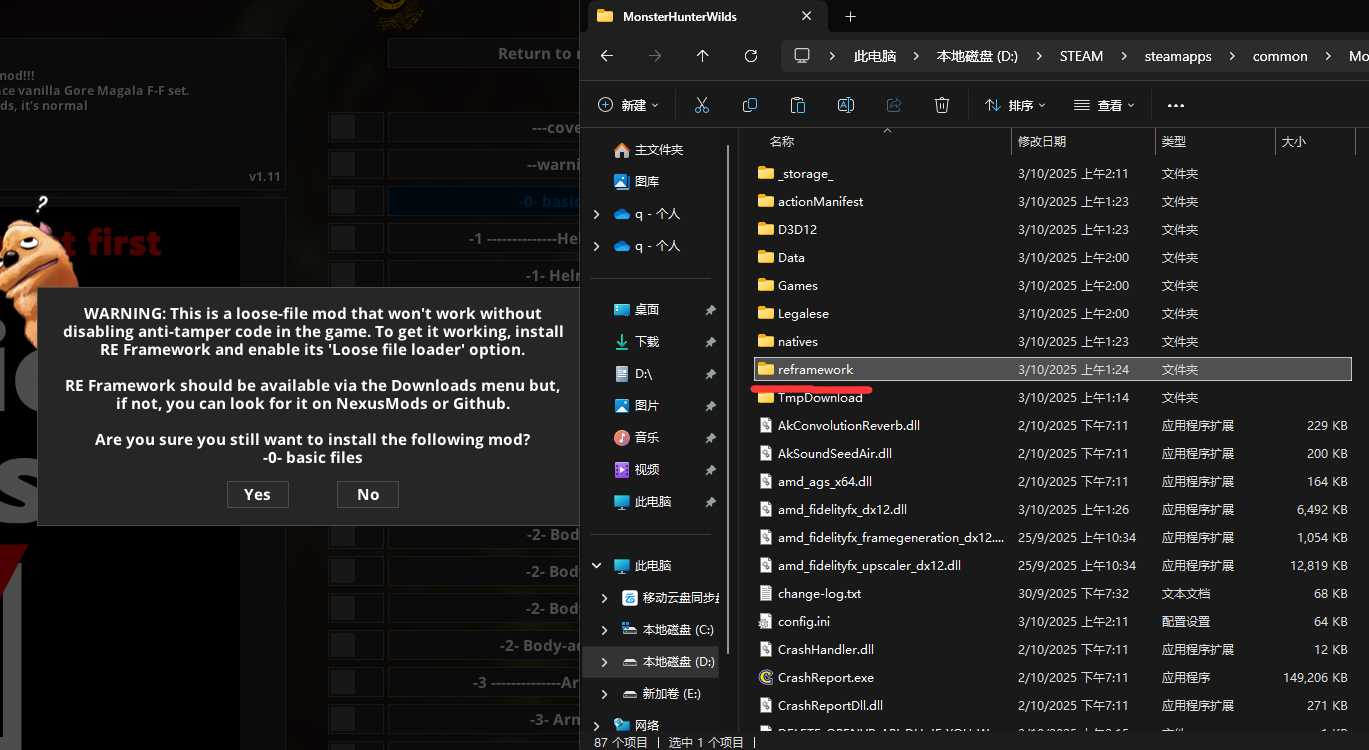Toggle the checkbox beside '-0- basic' mod
The height and width of the screenshot is (750, 1369).
[343, 201]
